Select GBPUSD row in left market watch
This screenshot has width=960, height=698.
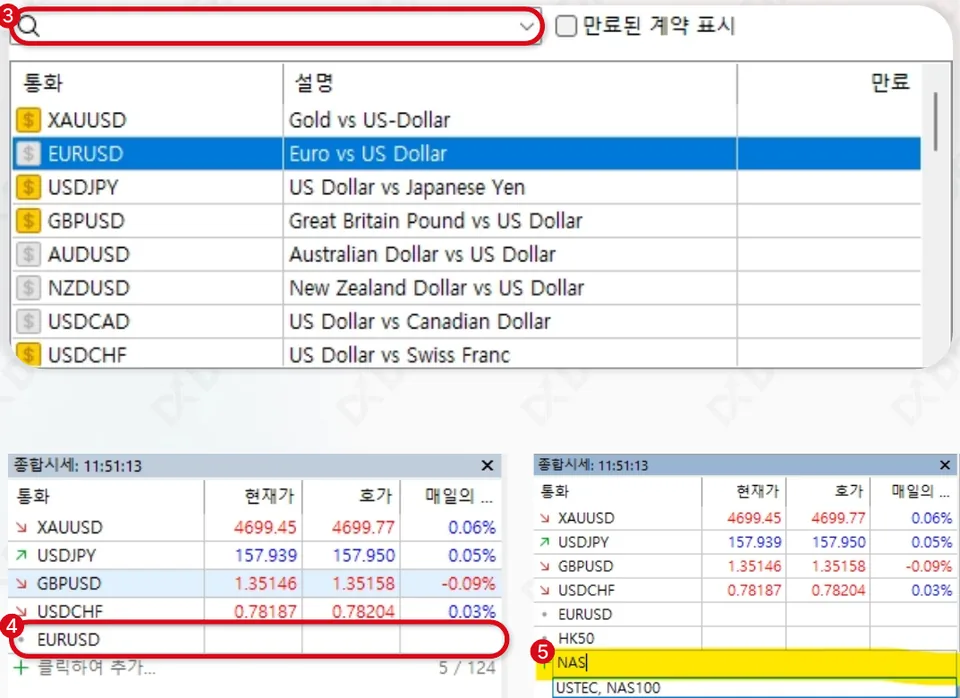[255, 584]
